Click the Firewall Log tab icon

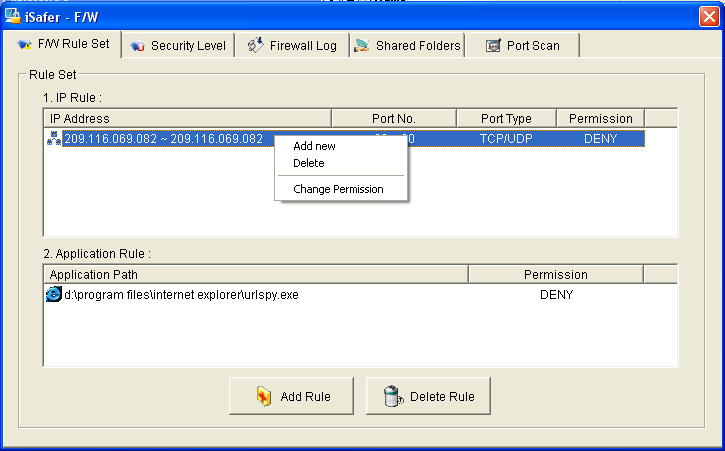(x=255, y=46)
